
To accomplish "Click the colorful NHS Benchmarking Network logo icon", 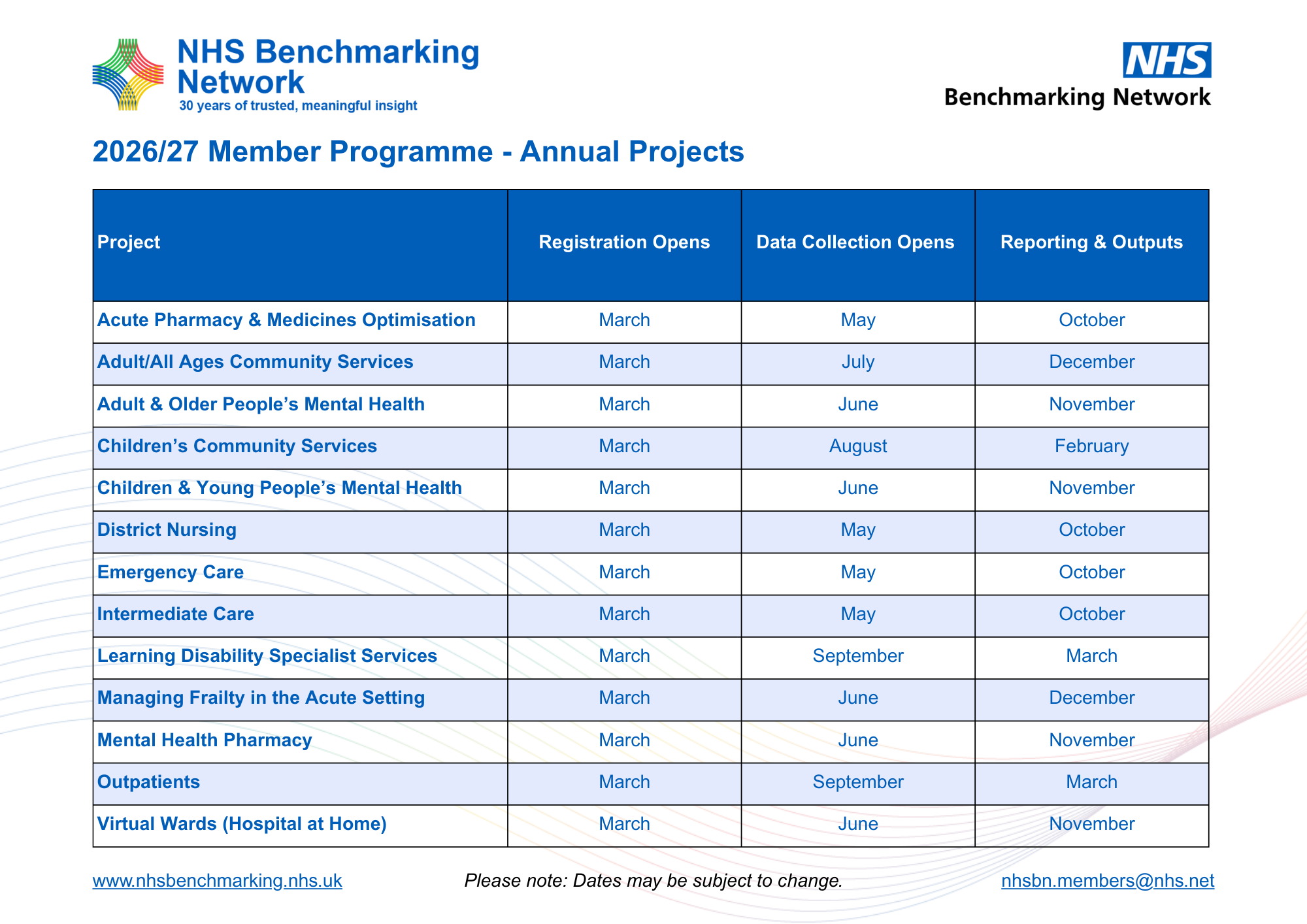I will tap(128, 74).
